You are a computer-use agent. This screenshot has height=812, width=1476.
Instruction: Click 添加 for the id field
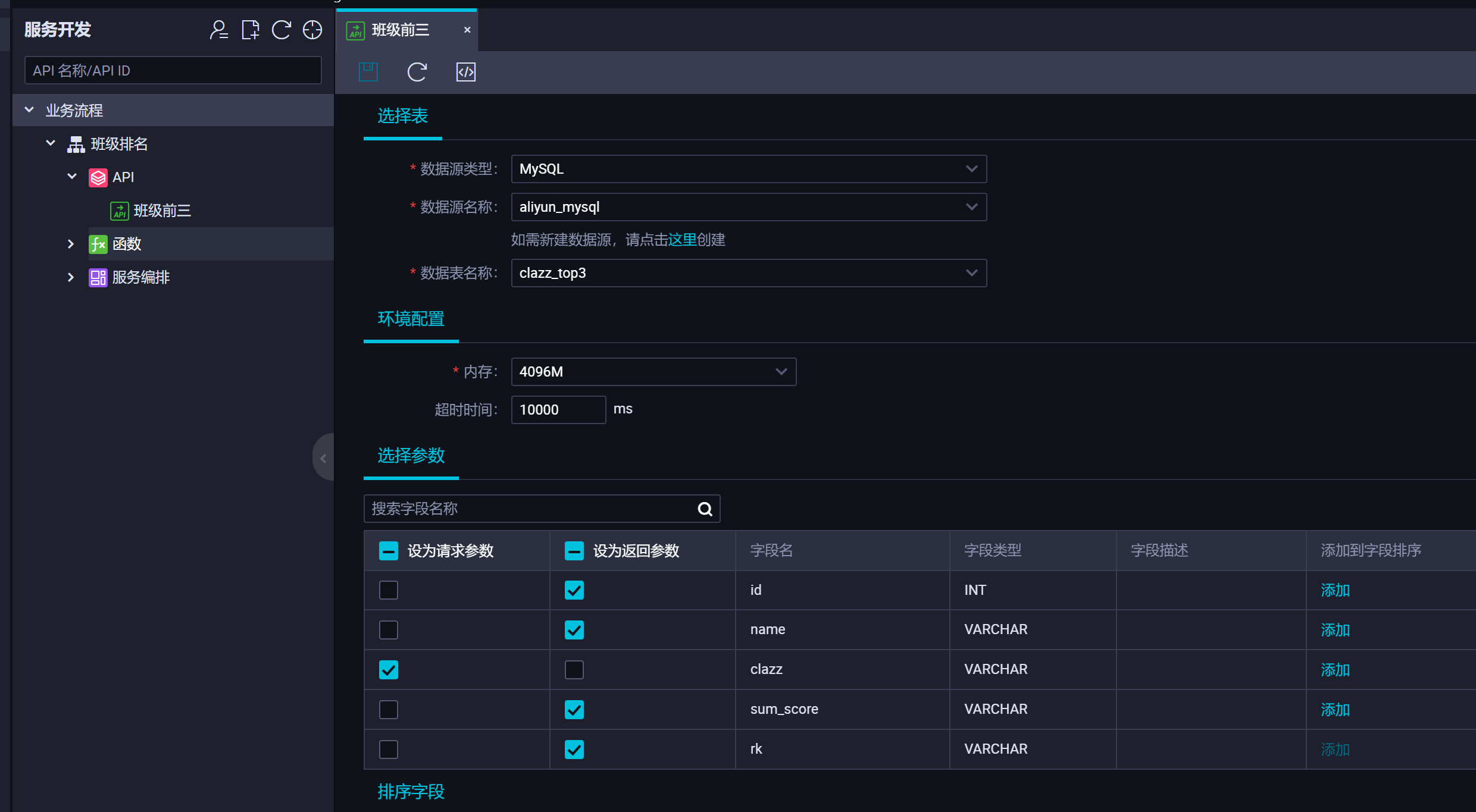click(1336, 590)
